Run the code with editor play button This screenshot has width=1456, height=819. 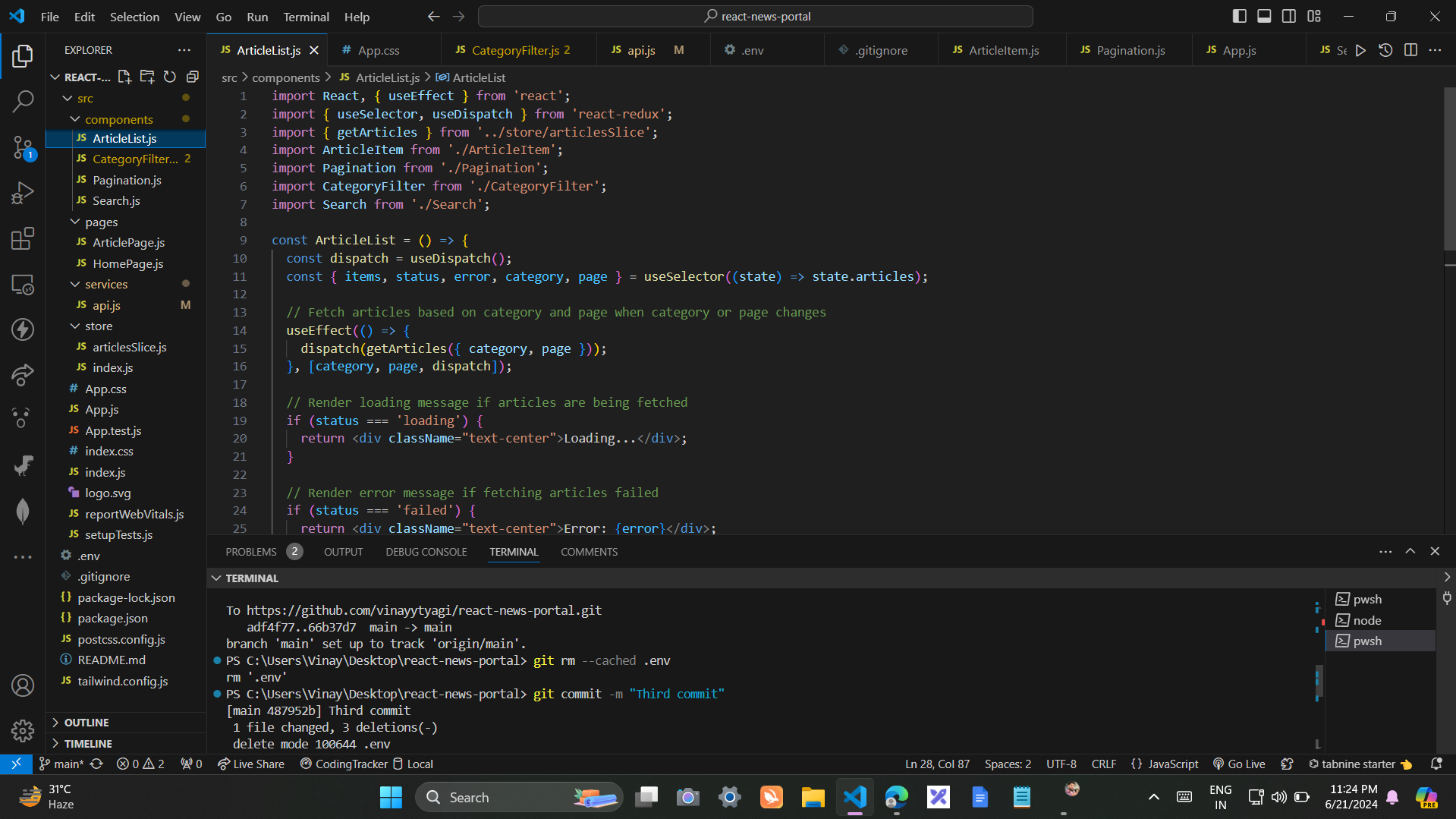click(x=1361, y=50)
